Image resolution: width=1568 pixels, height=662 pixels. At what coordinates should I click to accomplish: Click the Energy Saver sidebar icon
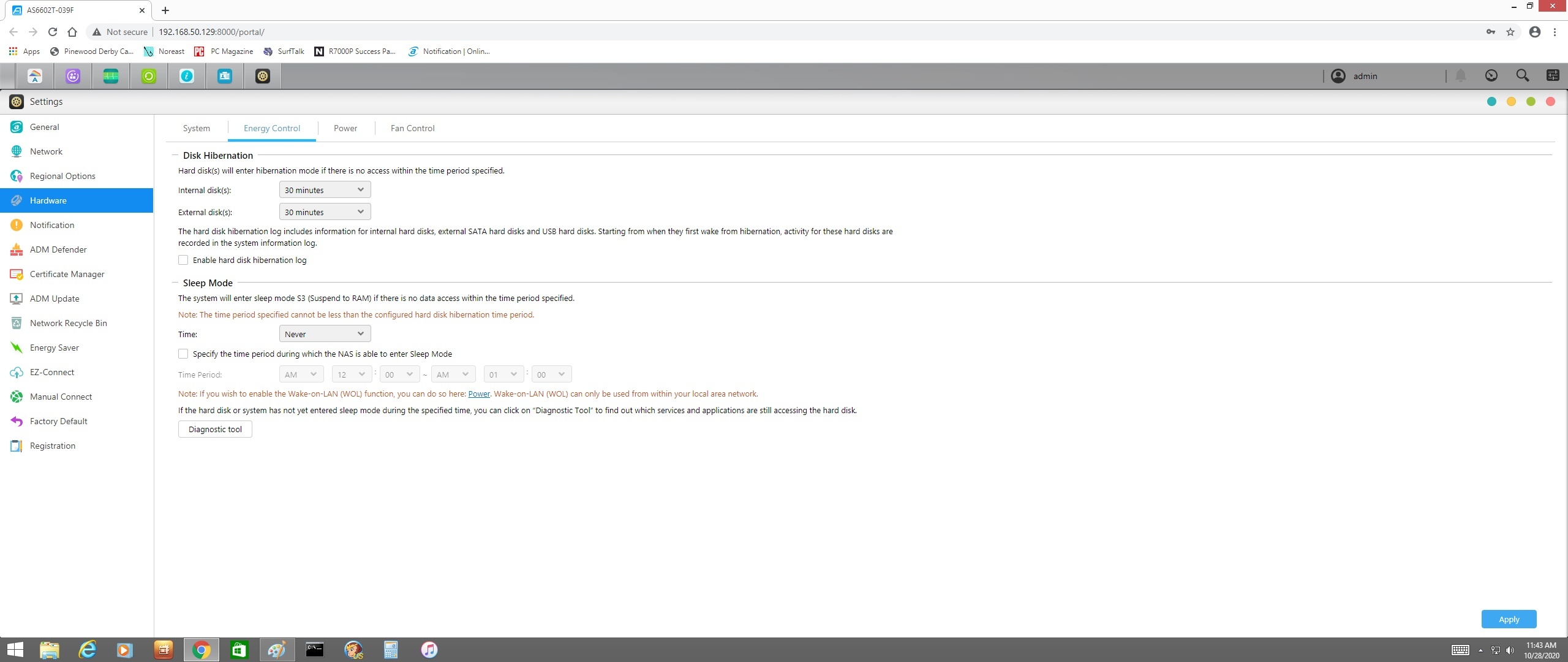coord(17,348)
